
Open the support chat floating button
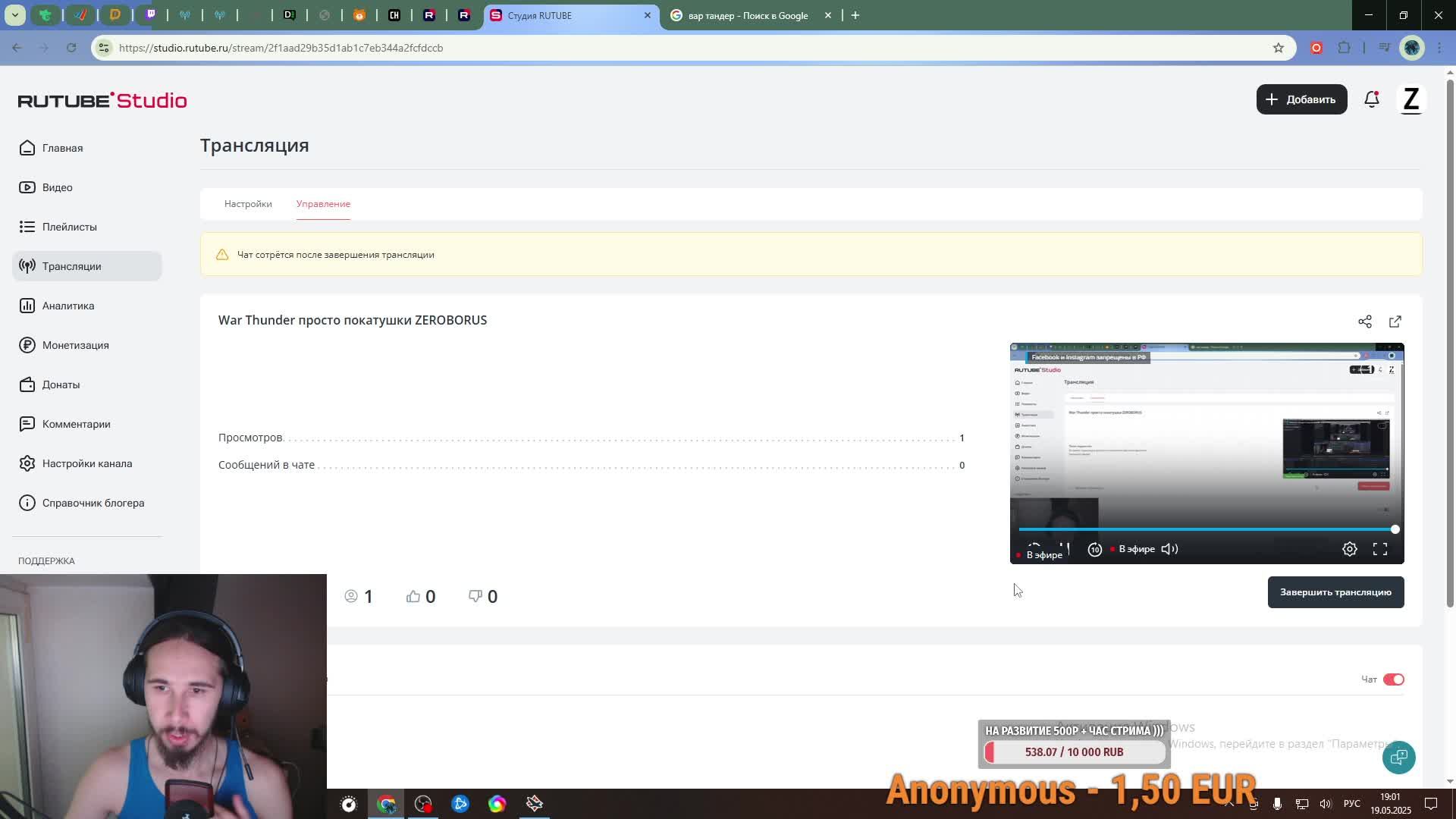click(x=1398, y=757)
